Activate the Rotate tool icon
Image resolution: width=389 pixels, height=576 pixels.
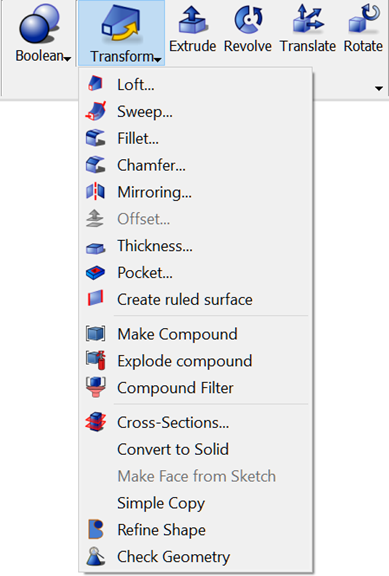coord(364,18)
